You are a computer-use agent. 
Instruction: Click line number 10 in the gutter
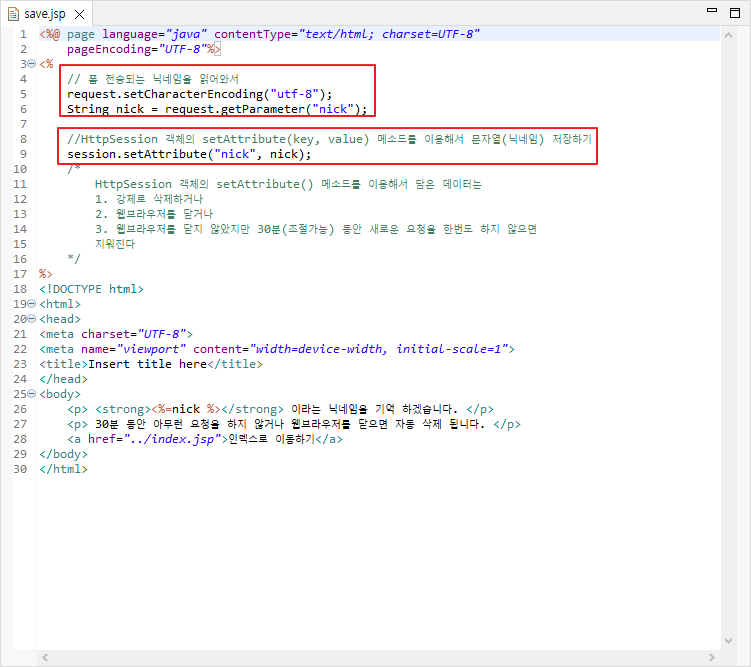[x=20, y=169]
